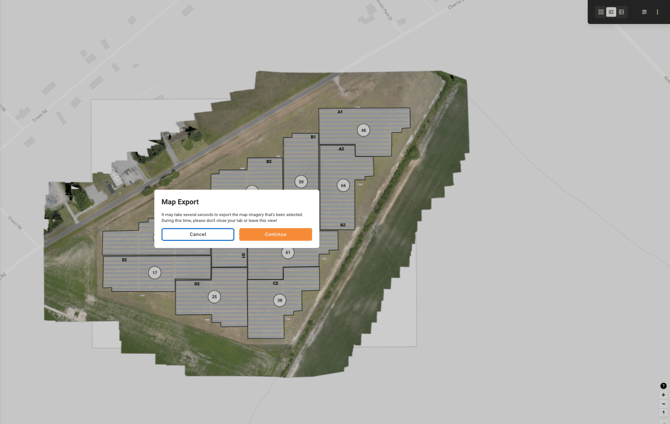Click the circle marker labeled 38
The image size is (670, 424).
coord(280,300)
